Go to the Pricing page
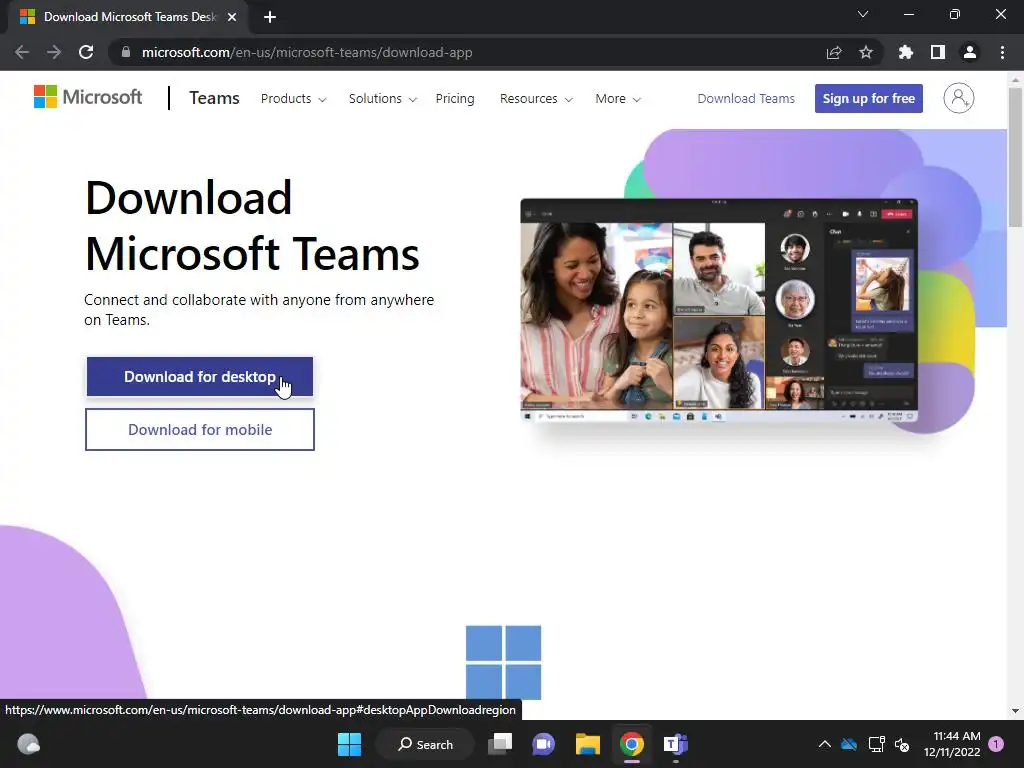1024x768 pixels. coord(455,99)
